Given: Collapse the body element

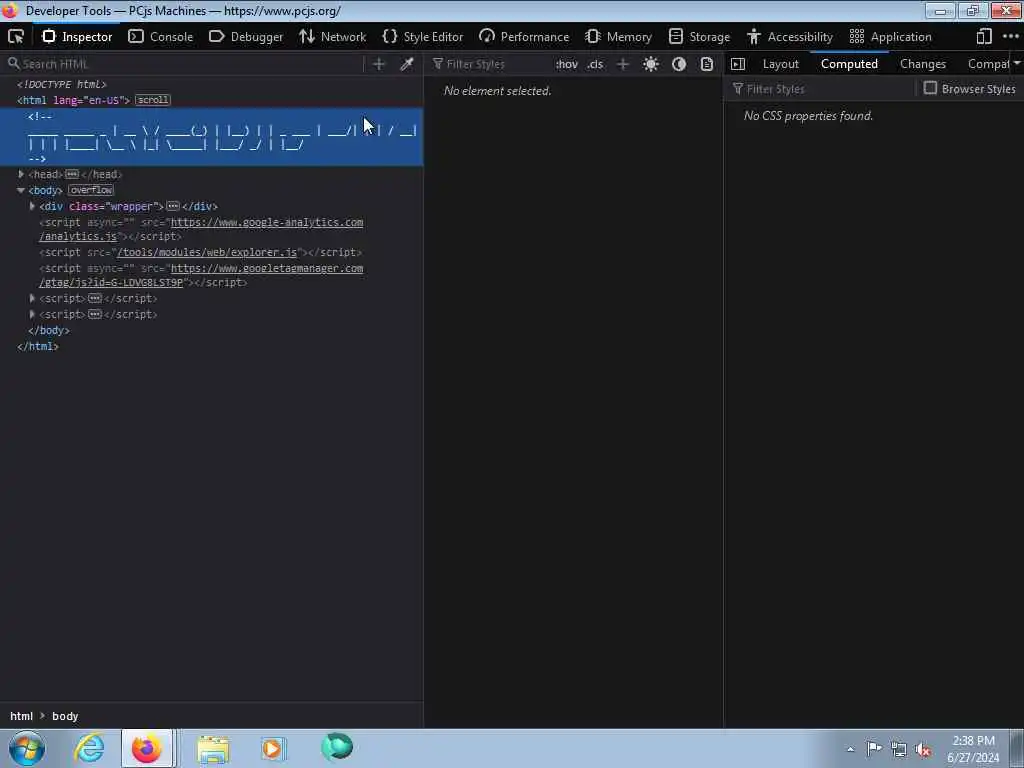Looking at the screenshot, I should click(21, 190).
